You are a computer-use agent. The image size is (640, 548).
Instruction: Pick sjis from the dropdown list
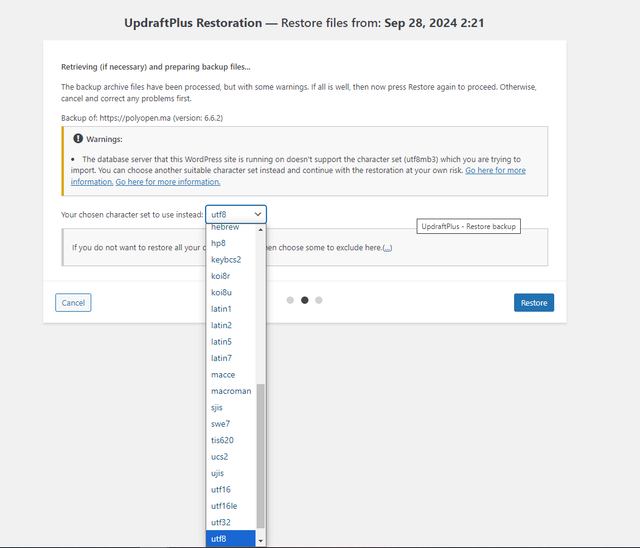(x=231, y=407)
